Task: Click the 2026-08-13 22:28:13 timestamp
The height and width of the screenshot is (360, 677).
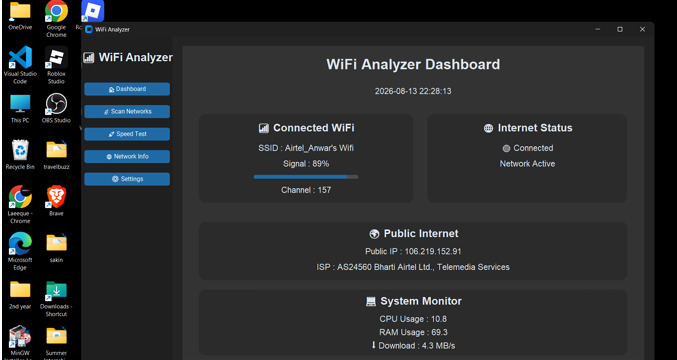Action: [413, 91]
